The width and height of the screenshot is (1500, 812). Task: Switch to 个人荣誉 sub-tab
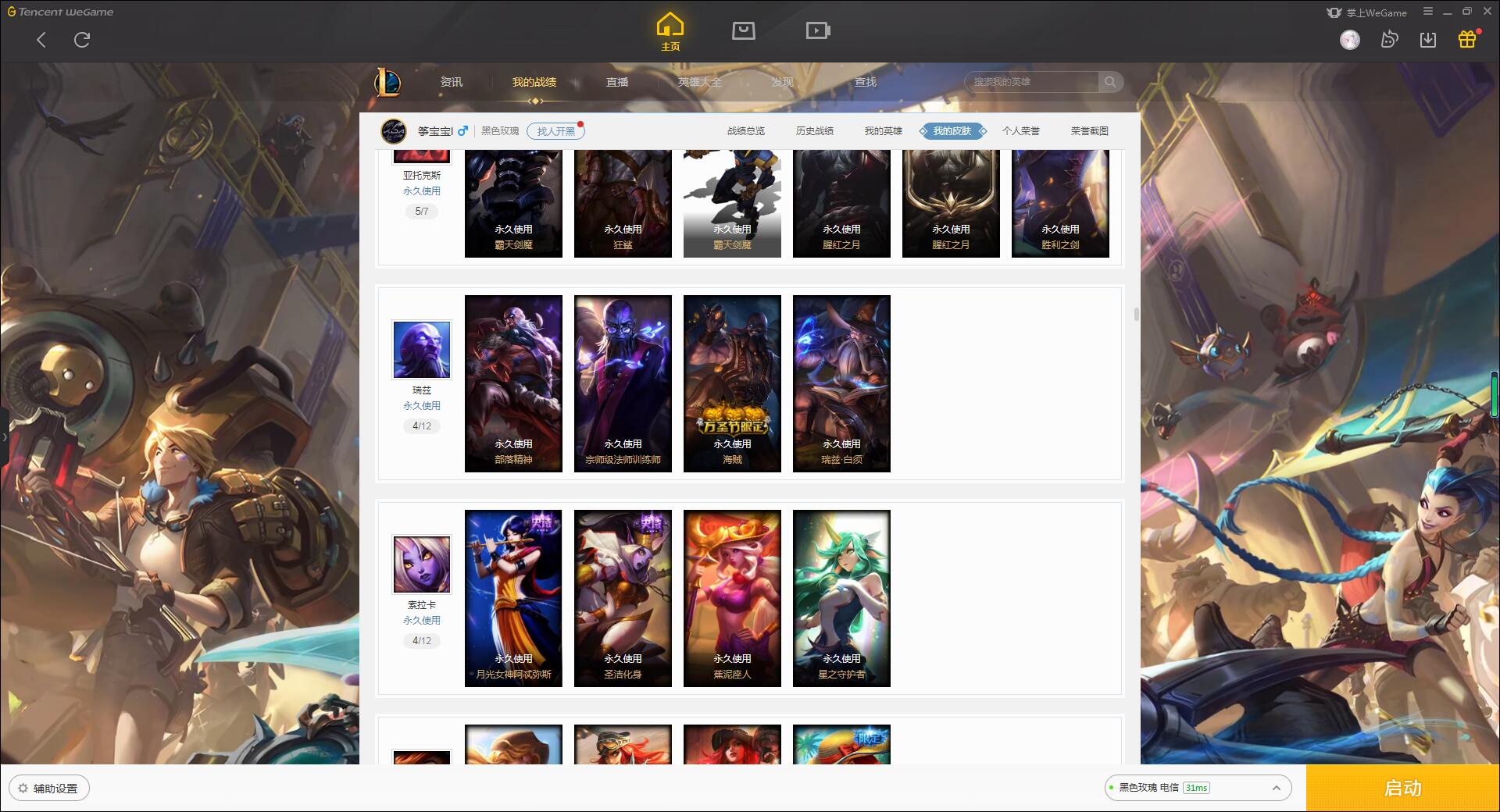pyautogui.click(x=1021, y=131)
